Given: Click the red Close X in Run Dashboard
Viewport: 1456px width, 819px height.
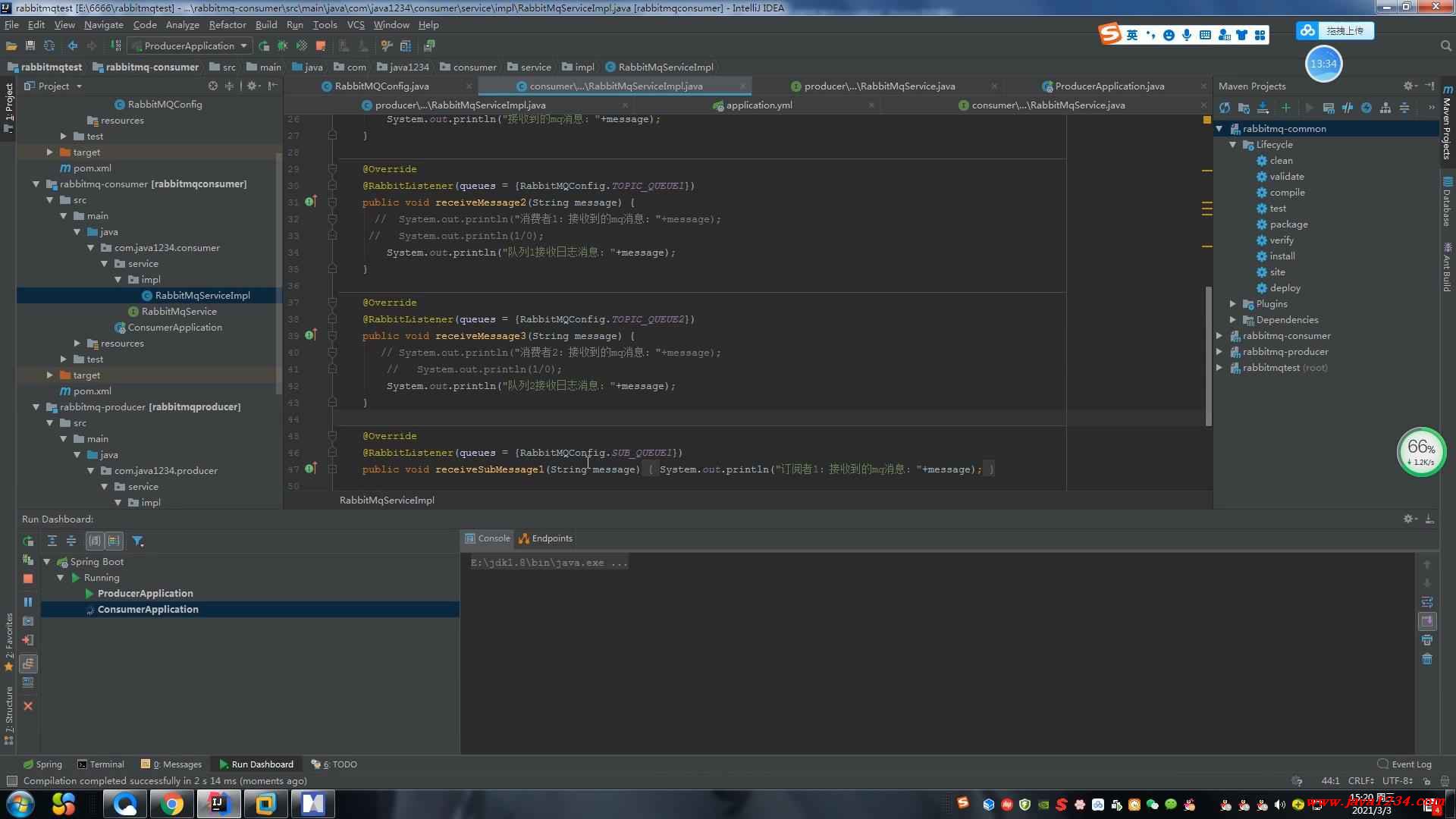Looking at the screenshot, I should (28, 706).
